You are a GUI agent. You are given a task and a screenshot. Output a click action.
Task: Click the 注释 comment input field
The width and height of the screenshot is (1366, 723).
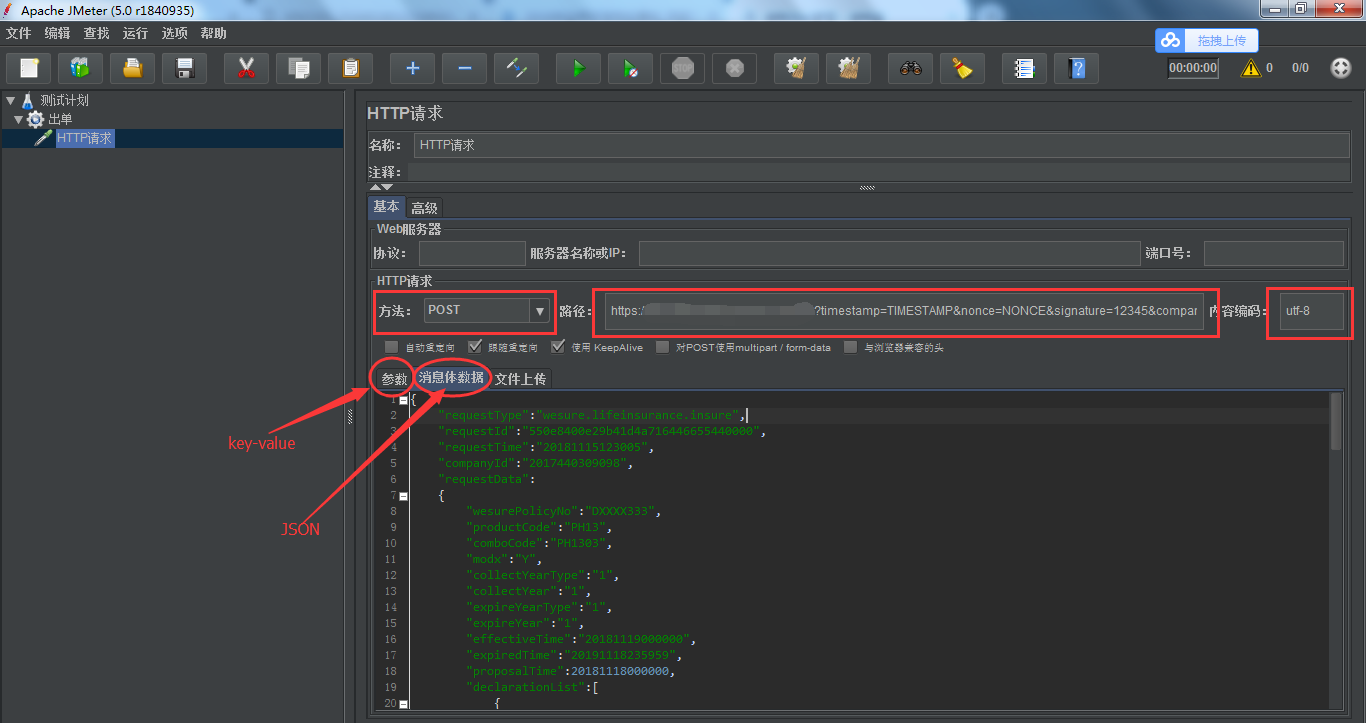pyautogui.click(x=879, y=173)
